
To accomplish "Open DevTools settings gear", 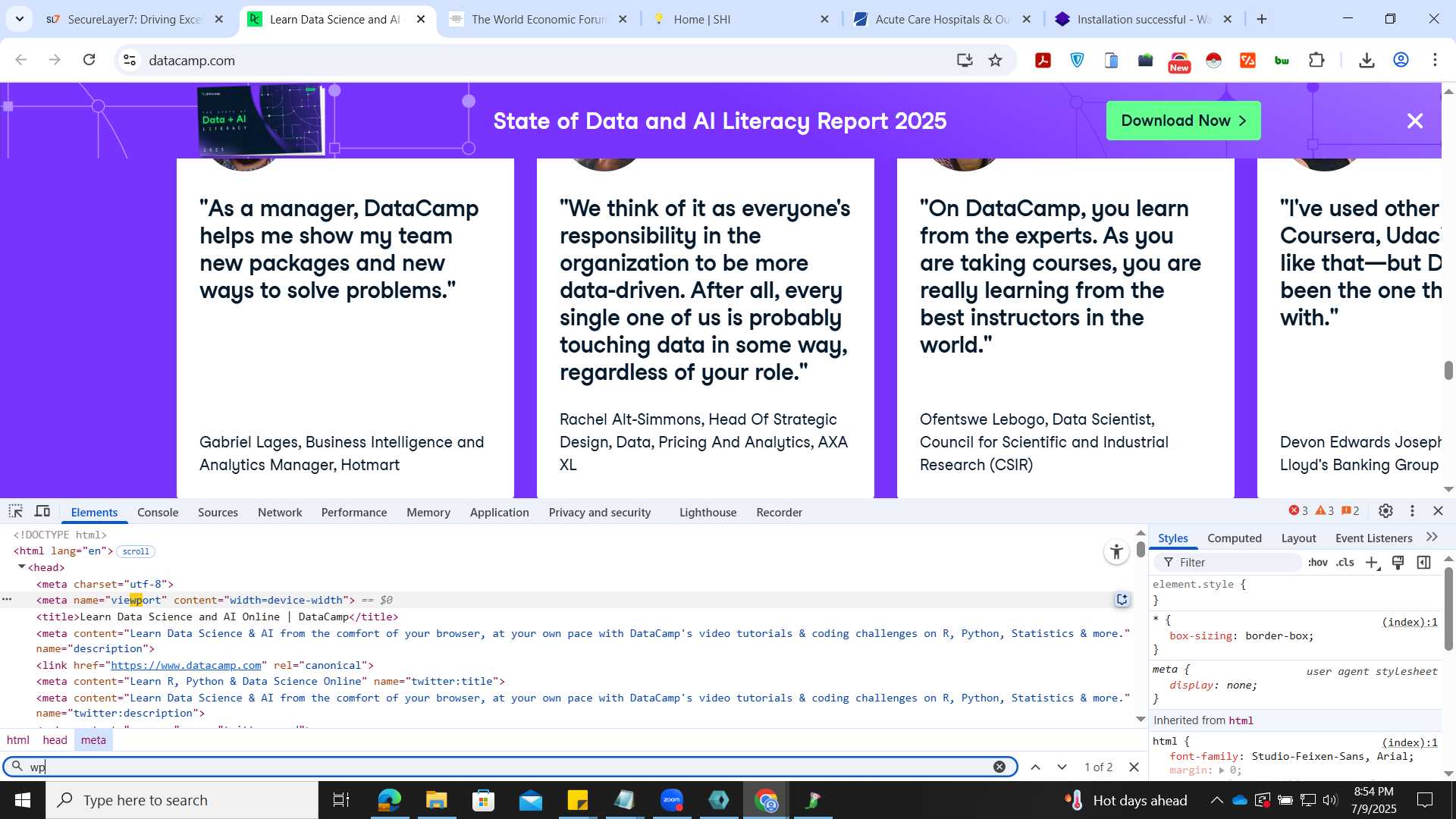I will [1385, 511].
